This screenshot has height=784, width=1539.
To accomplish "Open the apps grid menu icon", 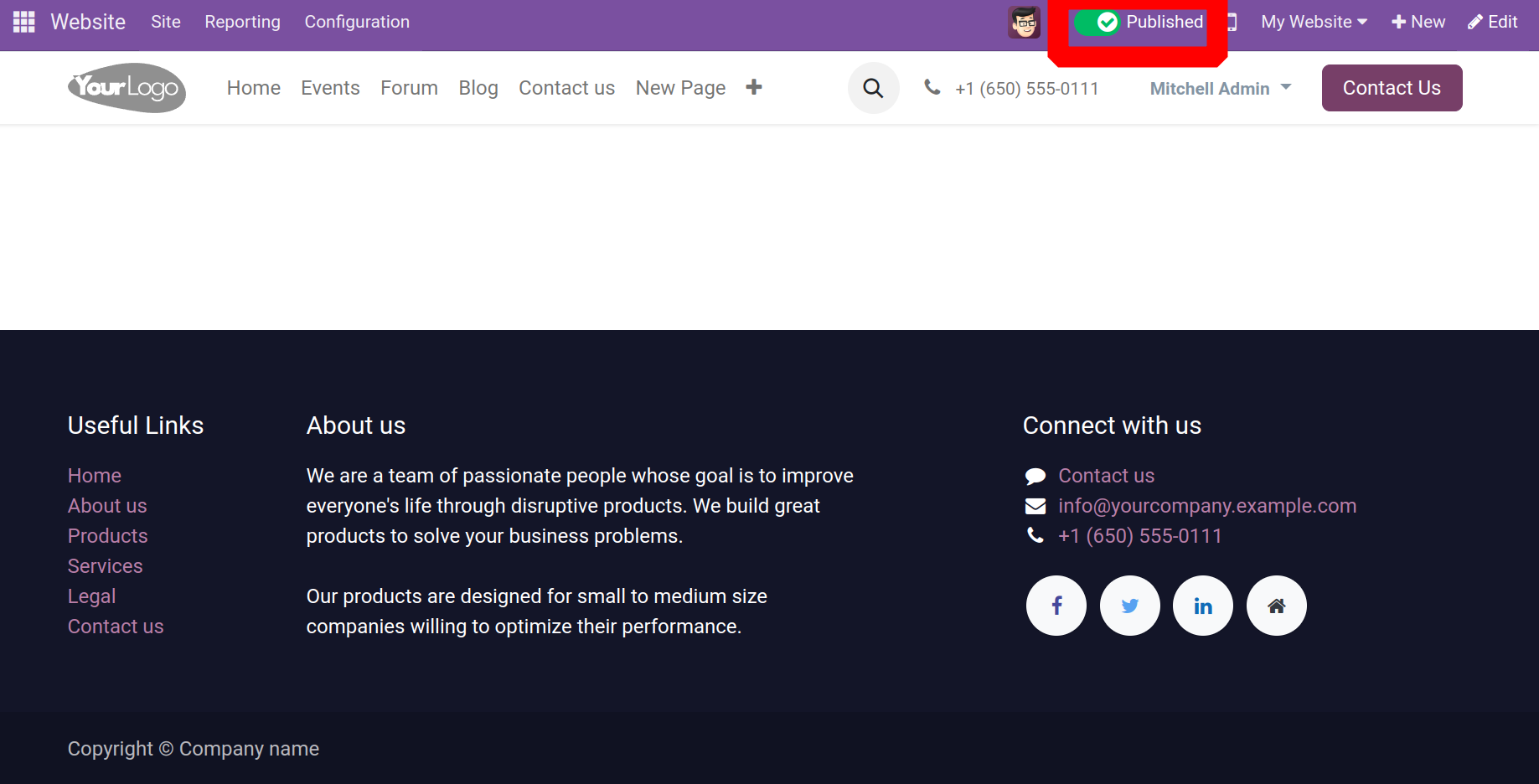I will pyautogui.click(x=23, y=22).
